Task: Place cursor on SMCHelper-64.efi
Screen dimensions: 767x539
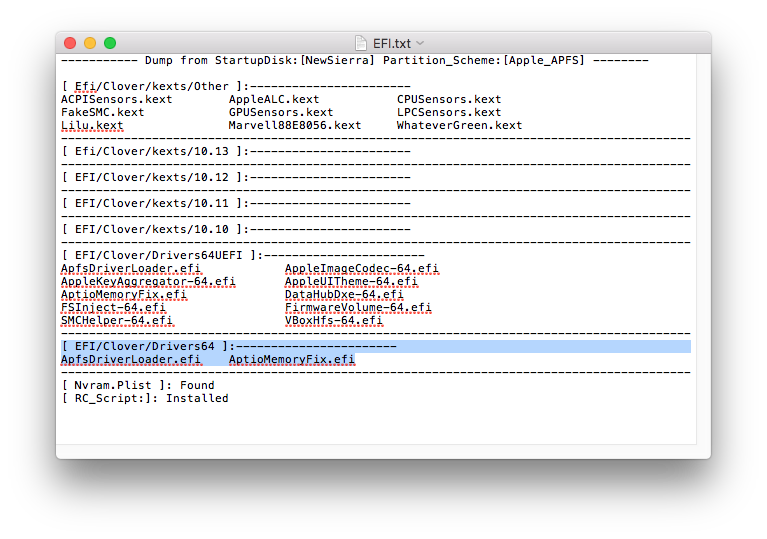Action: 117,320
